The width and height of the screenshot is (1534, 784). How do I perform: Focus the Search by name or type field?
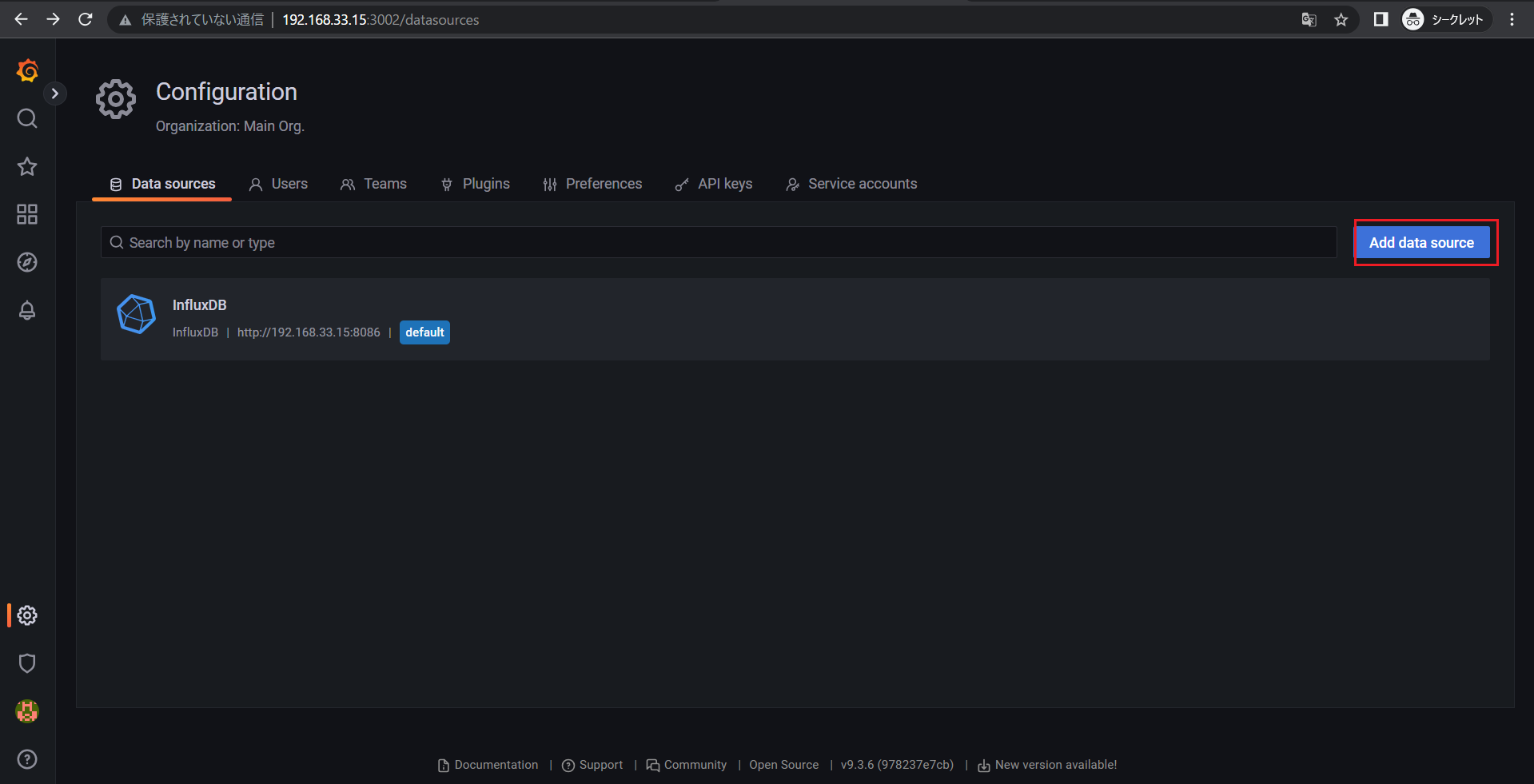(x=719, y=243)
